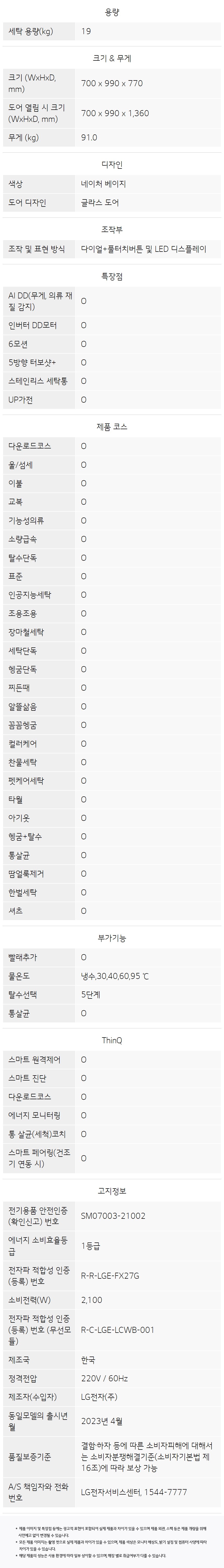
Task: Select the 인버터 DD모터 row
Action: coord(112,326)
